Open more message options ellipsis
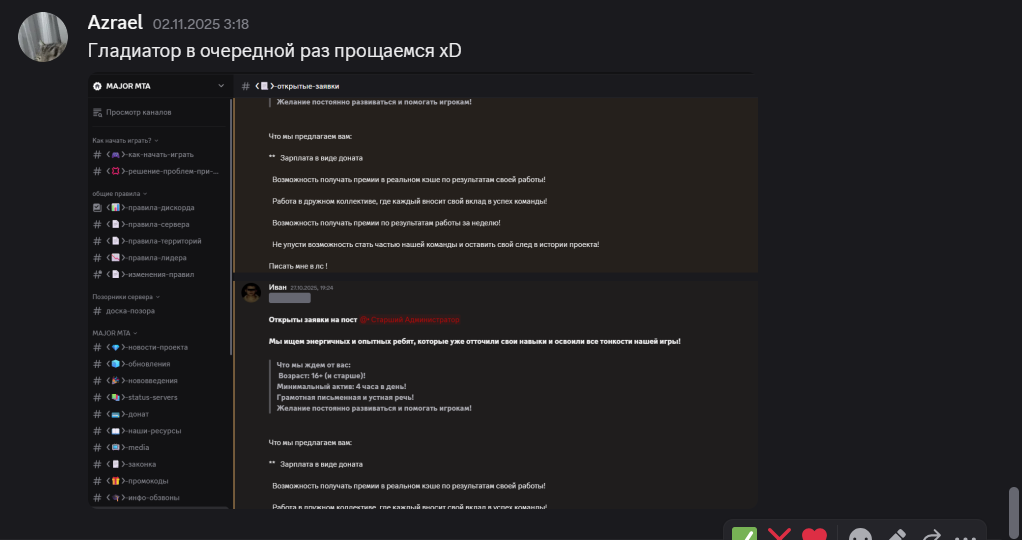This screenshot has height=540, width=1022. click(964, 536)
